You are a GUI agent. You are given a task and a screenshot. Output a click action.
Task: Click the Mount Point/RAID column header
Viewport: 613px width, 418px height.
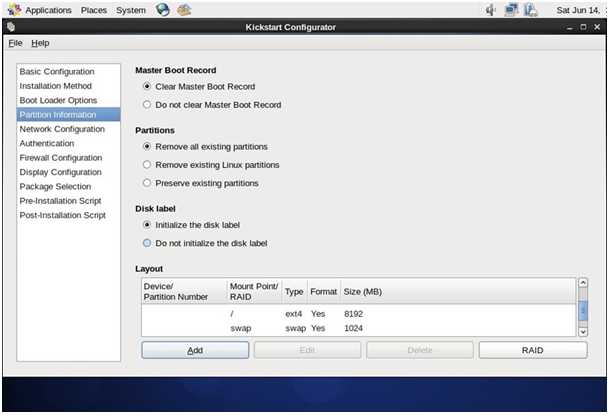pos(254,292)
